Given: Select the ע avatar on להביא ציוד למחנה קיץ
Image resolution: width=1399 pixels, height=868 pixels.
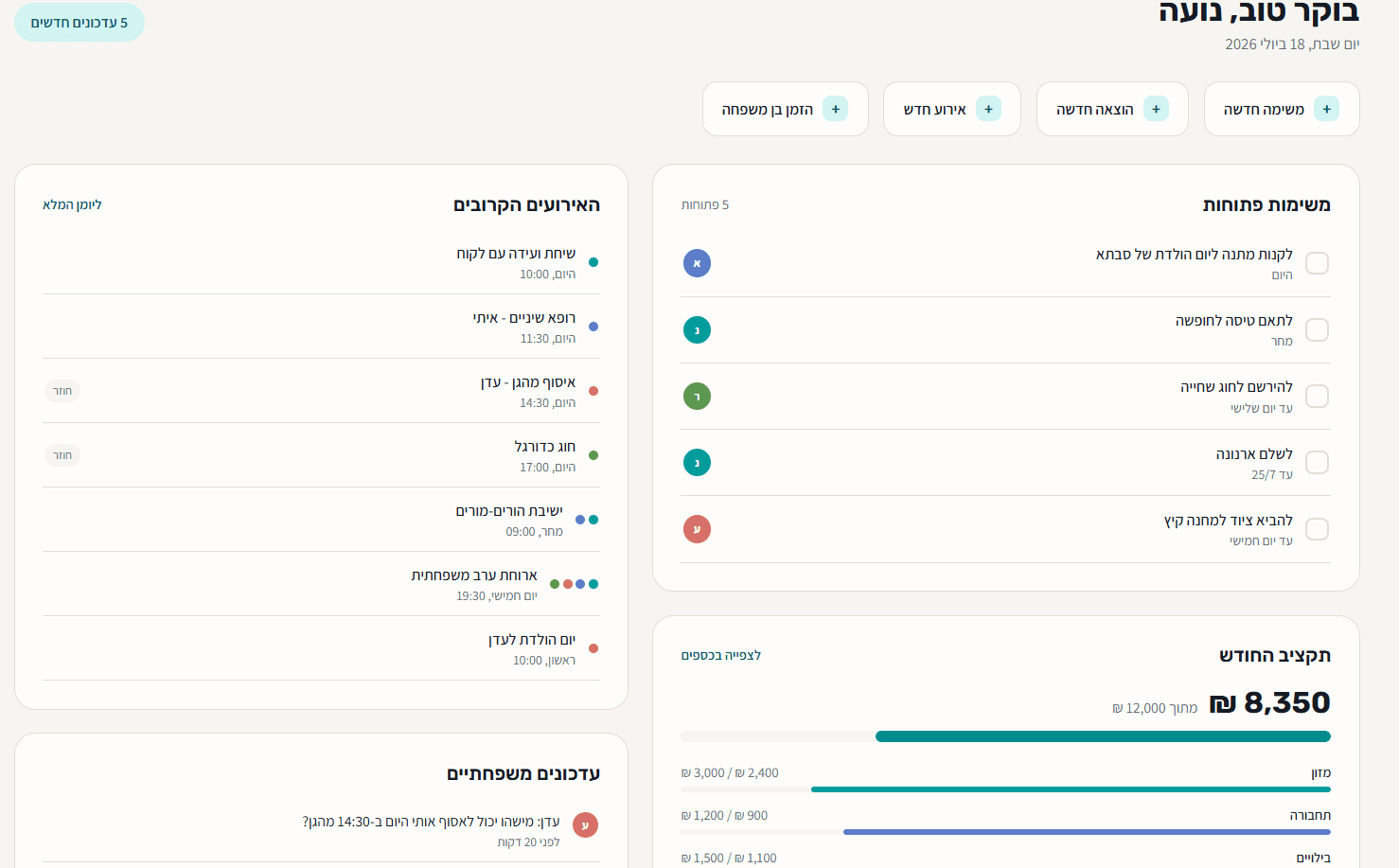Looking at the screenshot, I should (x=697, y=528).
